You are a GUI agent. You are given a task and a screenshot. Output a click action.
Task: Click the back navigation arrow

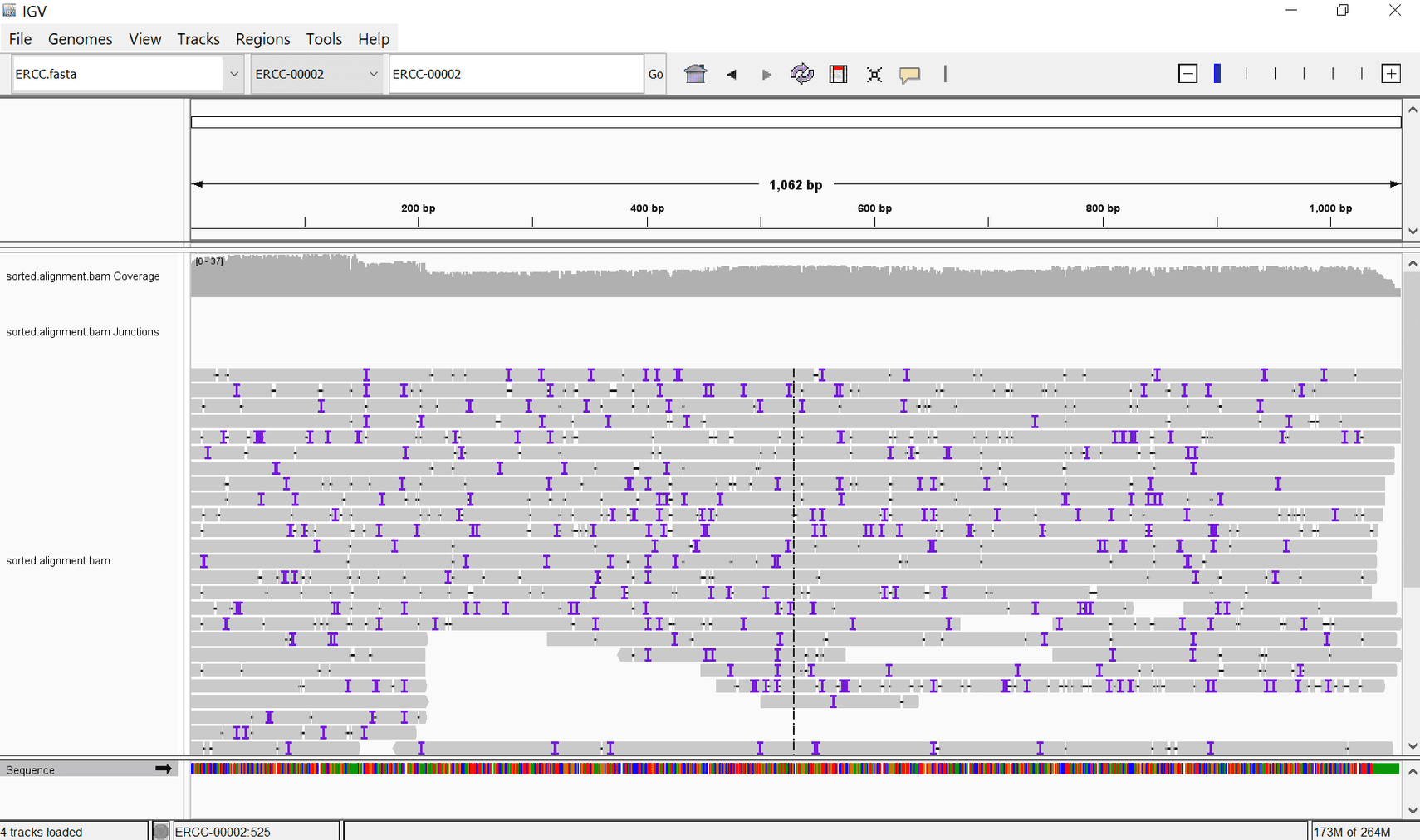732,74
